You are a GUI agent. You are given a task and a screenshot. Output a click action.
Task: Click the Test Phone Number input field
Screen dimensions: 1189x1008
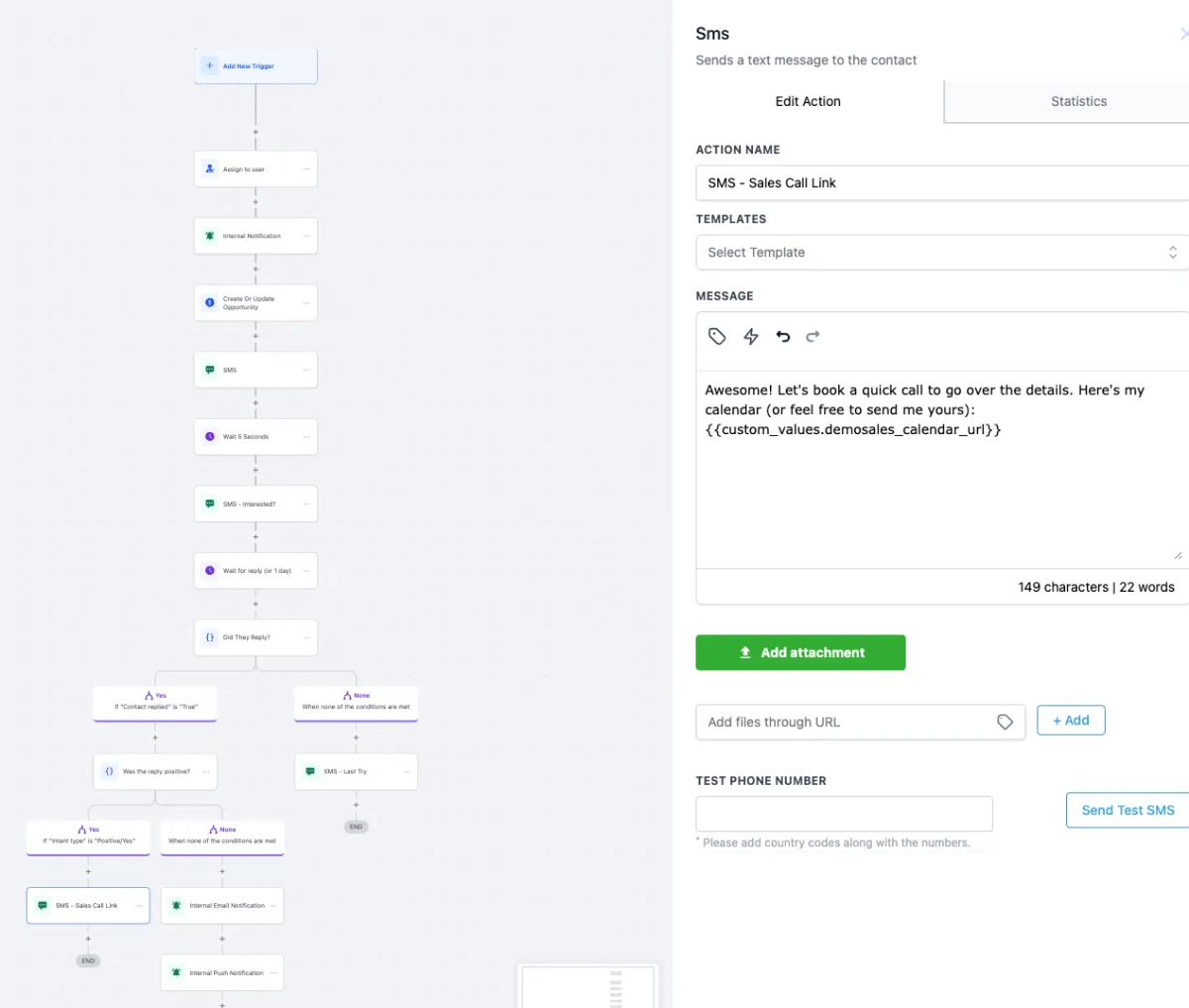point(844,814)
